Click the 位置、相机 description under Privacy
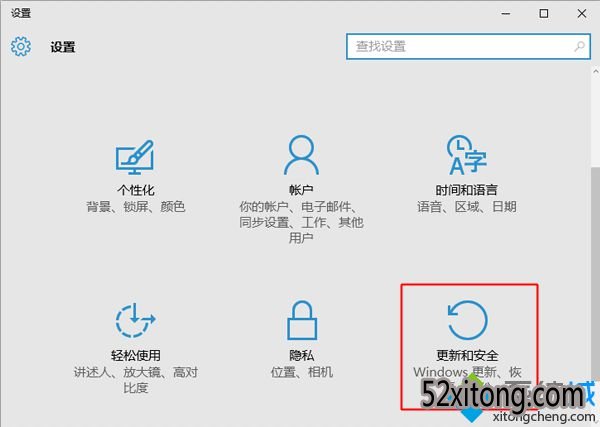This screenshot has height=427, width=600. click(301, 372)
